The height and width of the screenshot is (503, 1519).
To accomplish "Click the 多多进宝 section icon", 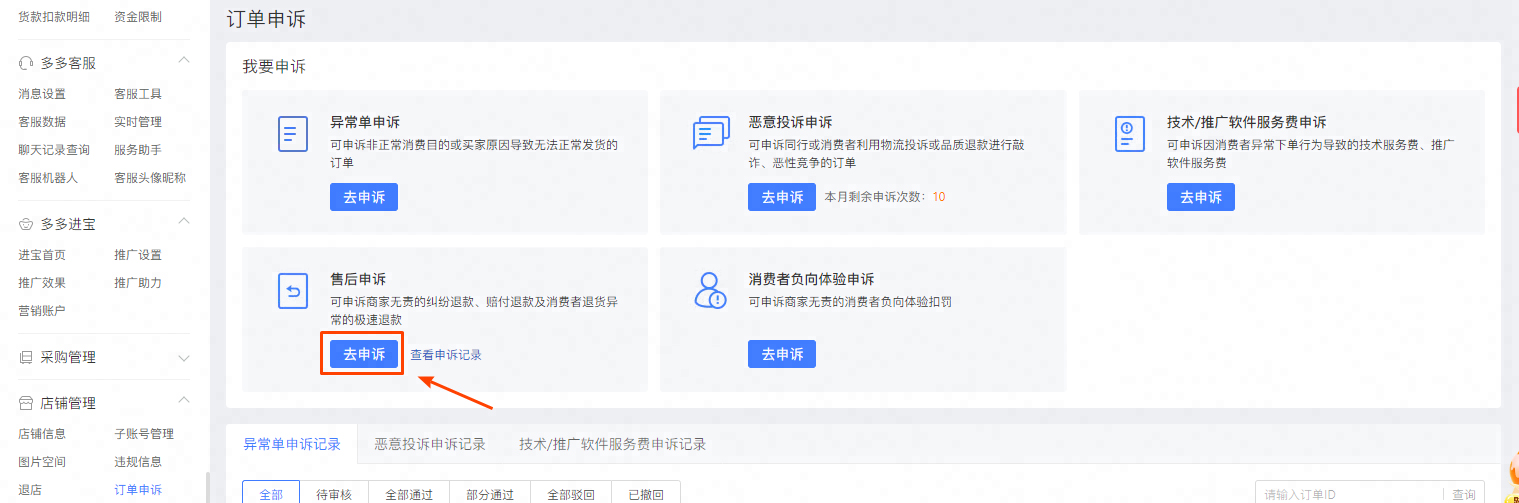I will [27, 223].
